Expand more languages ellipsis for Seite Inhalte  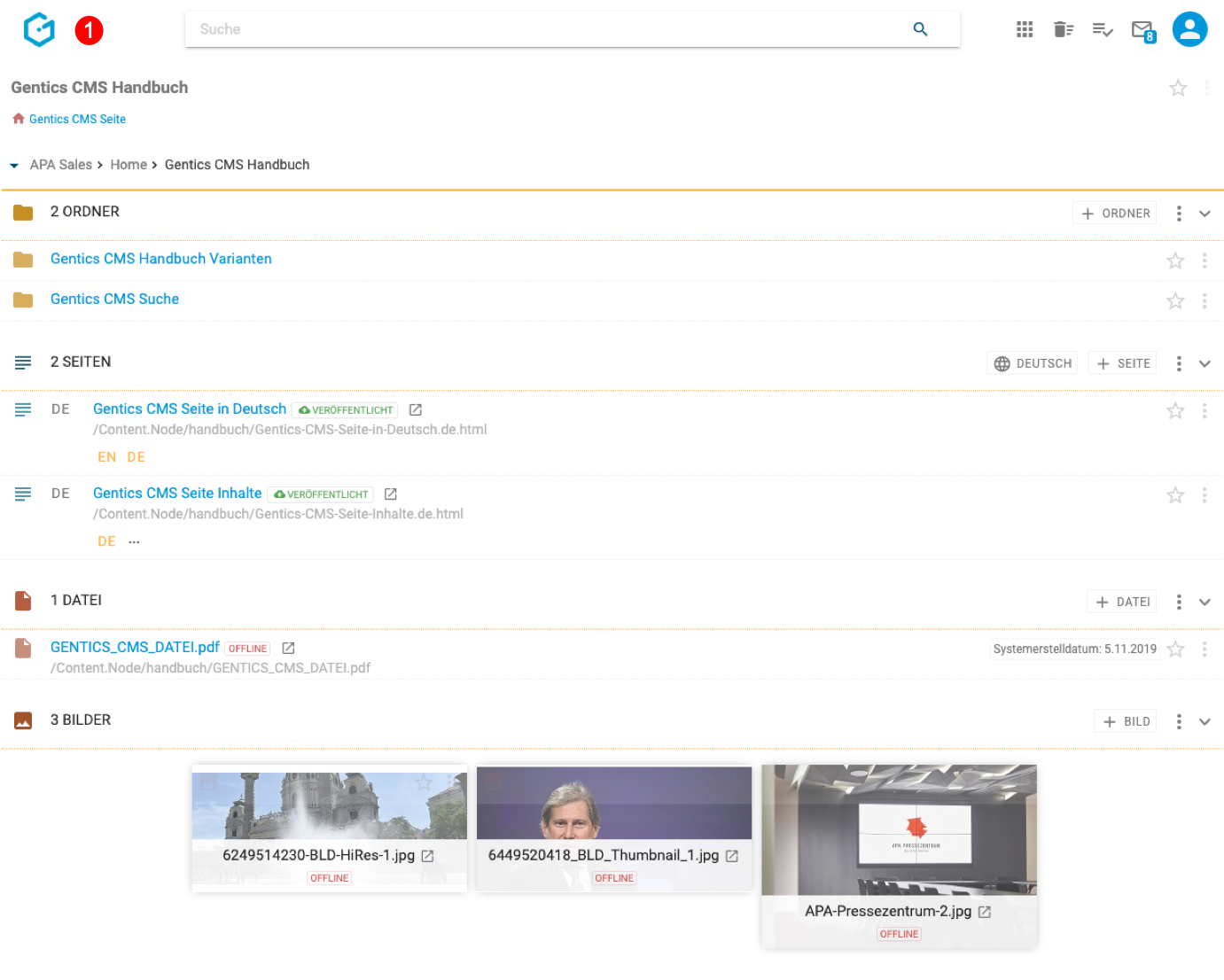coord(134,541)
